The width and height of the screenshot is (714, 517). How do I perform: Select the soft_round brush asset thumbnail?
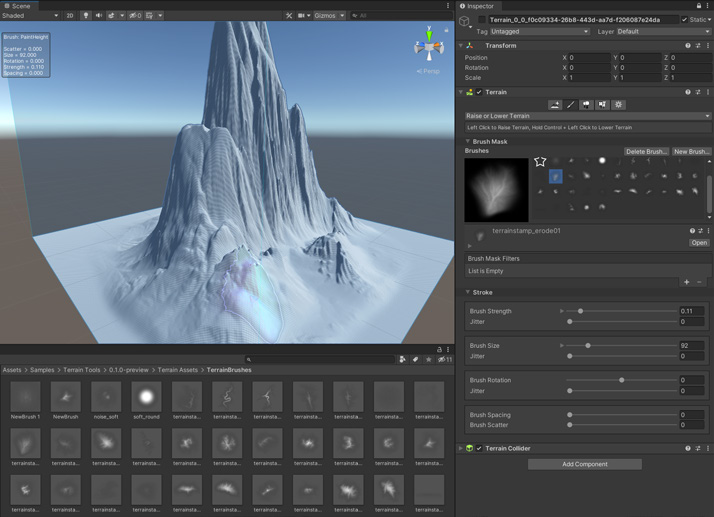(x=146, y=397)
